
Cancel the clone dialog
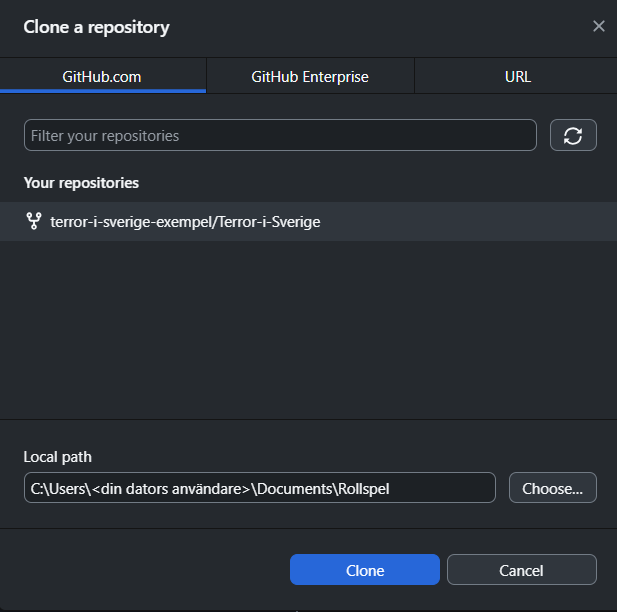521,569
